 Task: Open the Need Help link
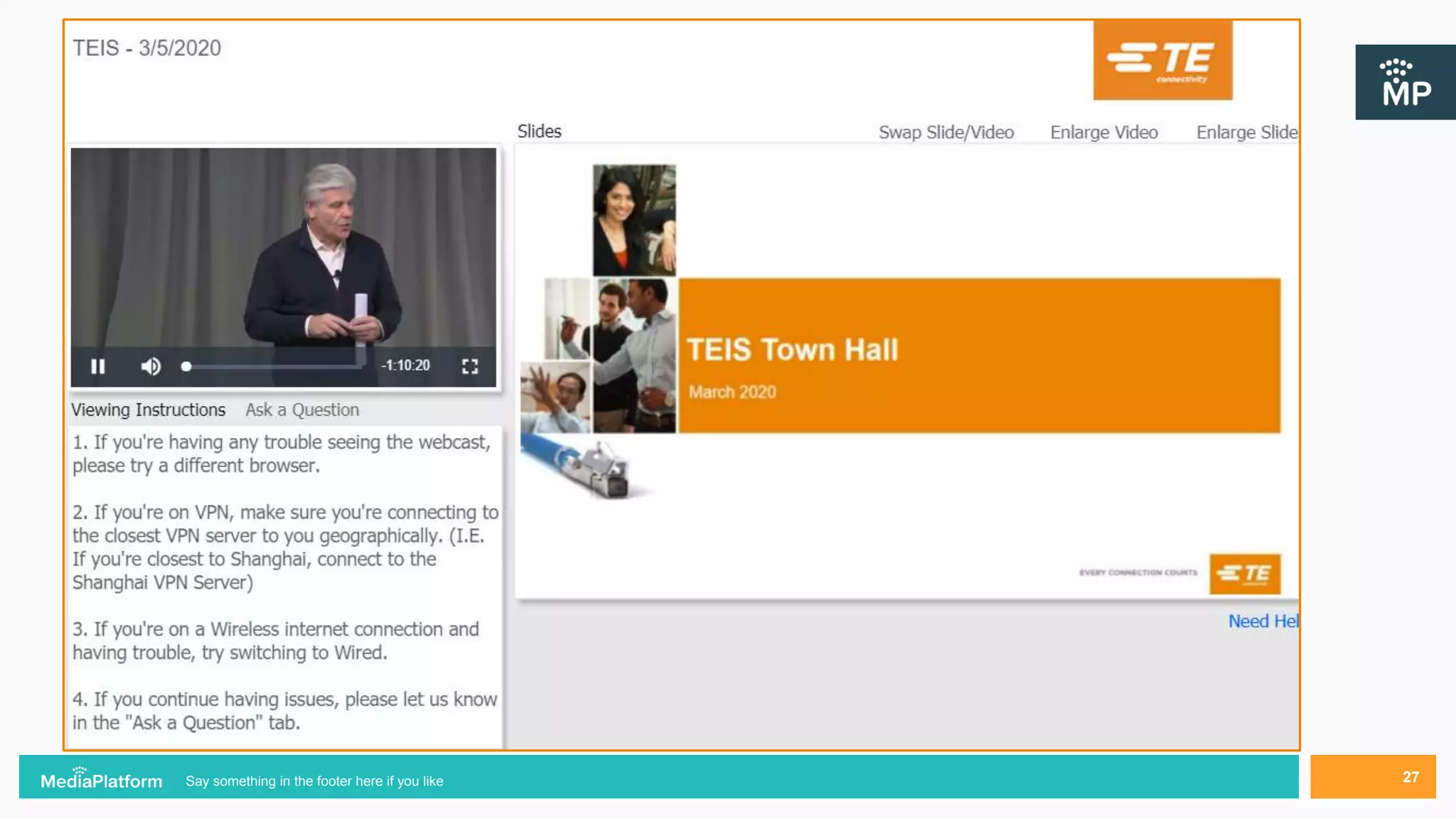[1263, 621]
